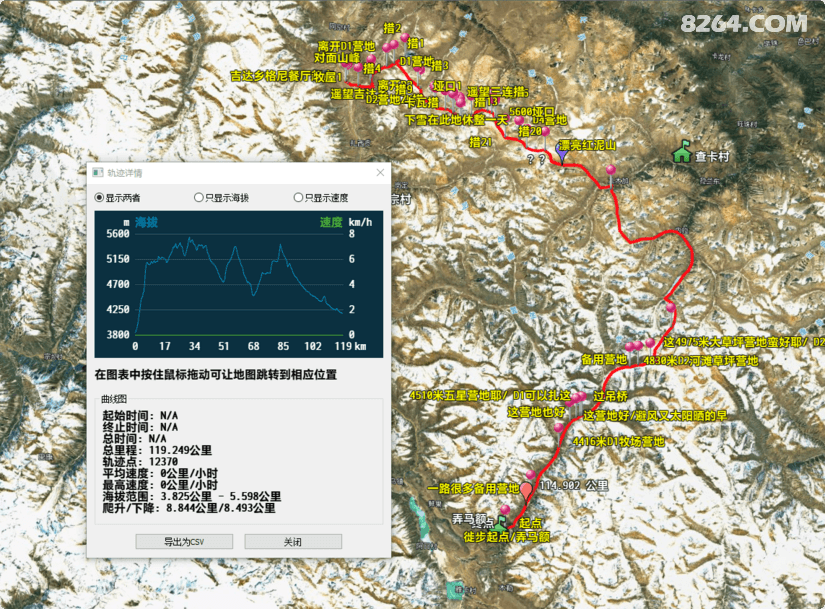Viewport: 825px width, 609px height.
Task: Click the 轨迹详情 window title icon
Action: tap(98, 173)
